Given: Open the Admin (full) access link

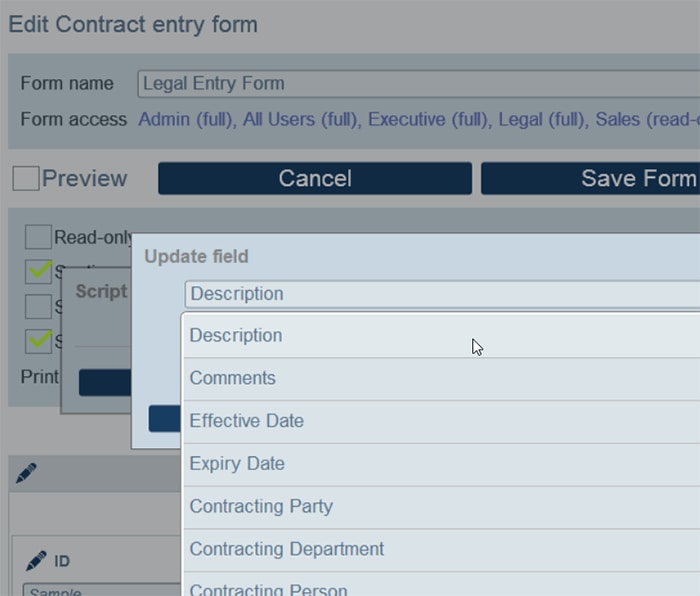Looking at the screenshot, I should coord(187,120).
